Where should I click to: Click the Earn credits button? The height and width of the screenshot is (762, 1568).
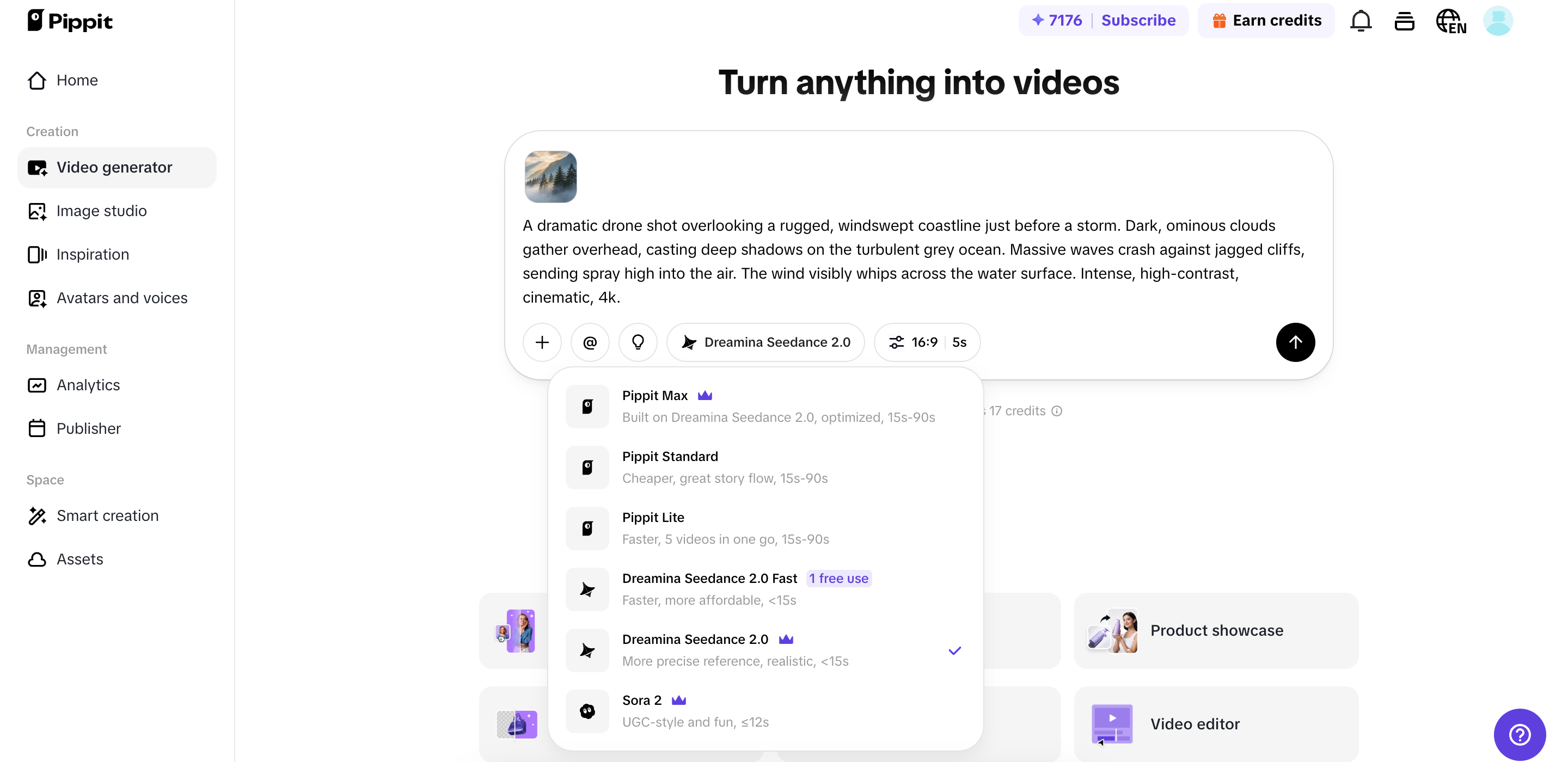(x=1265, y=20)
